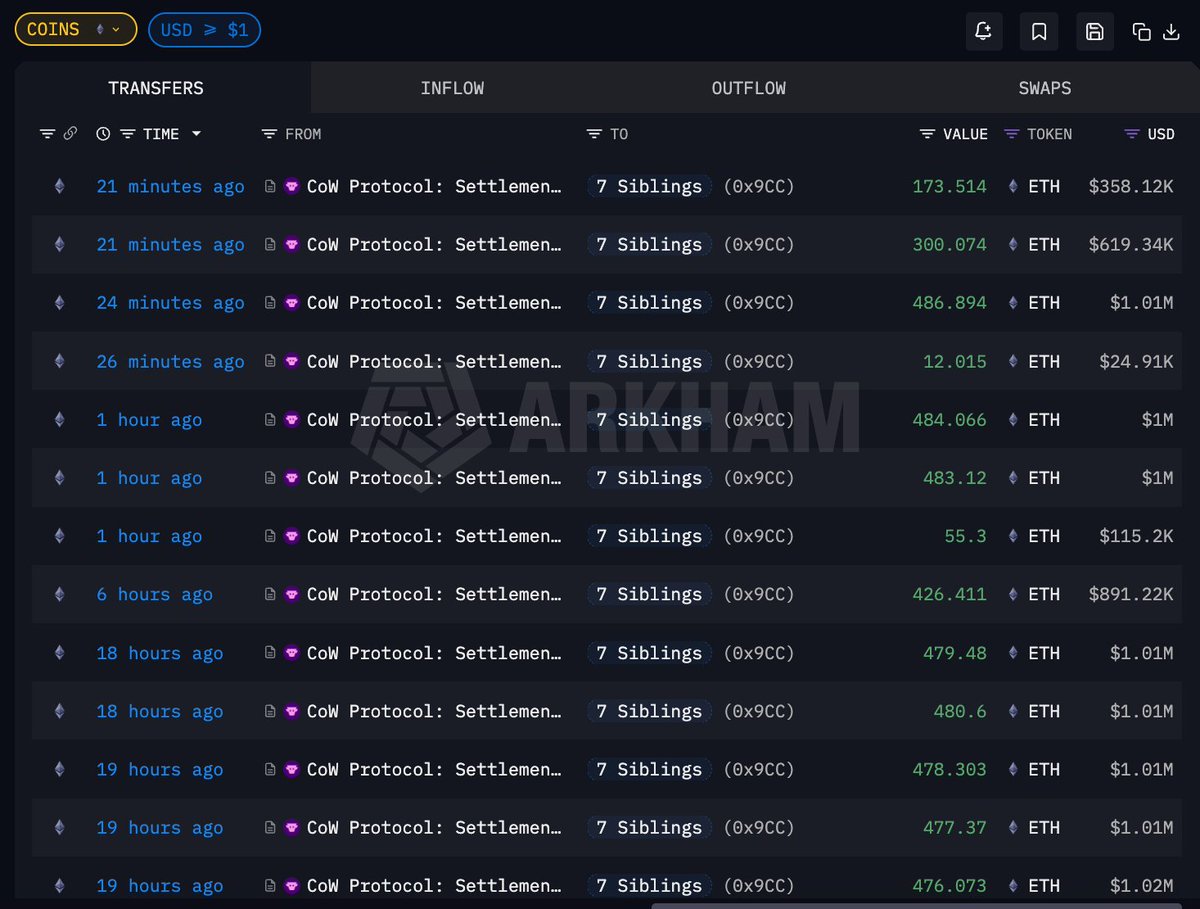Click the CoW Protocol logo in 484.066 row
The height and width of the screenshot is (909, 1200).
click(292, 420)
